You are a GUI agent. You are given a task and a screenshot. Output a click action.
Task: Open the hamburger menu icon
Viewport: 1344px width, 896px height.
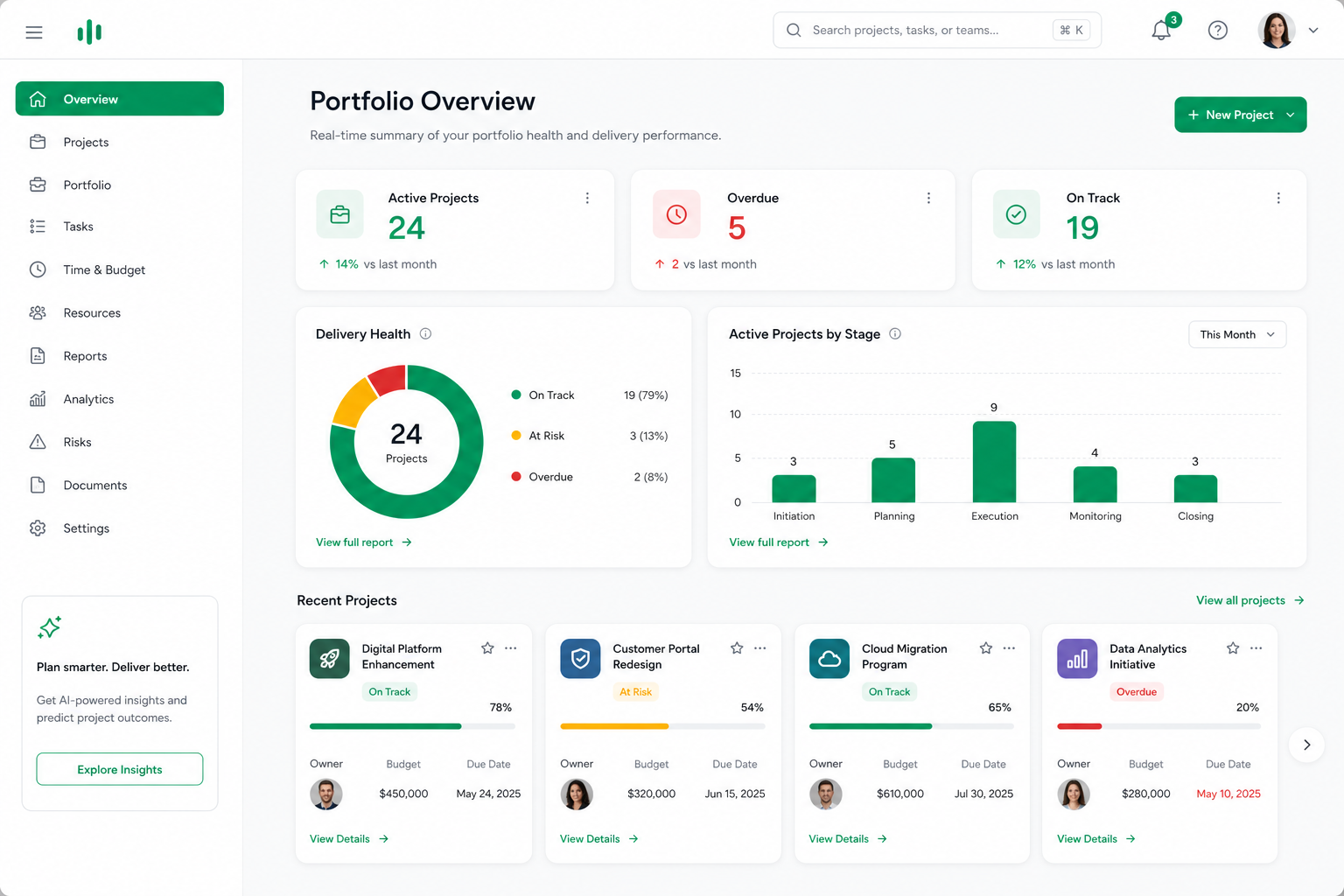(34, 32)
